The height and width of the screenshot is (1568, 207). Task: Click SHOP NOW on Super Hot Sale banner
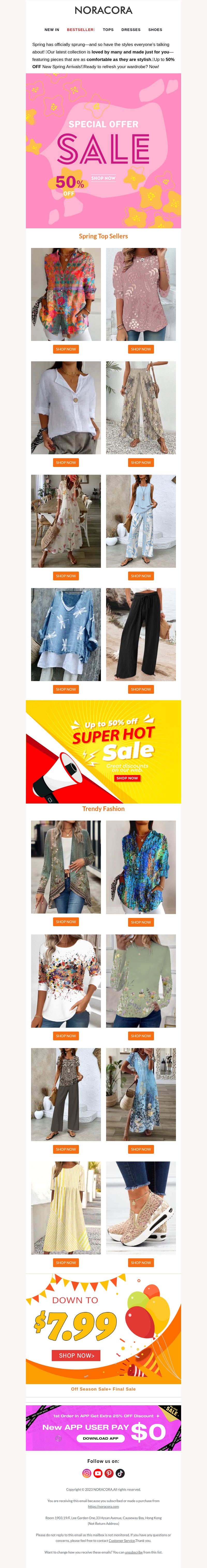[x=127, y=778]
